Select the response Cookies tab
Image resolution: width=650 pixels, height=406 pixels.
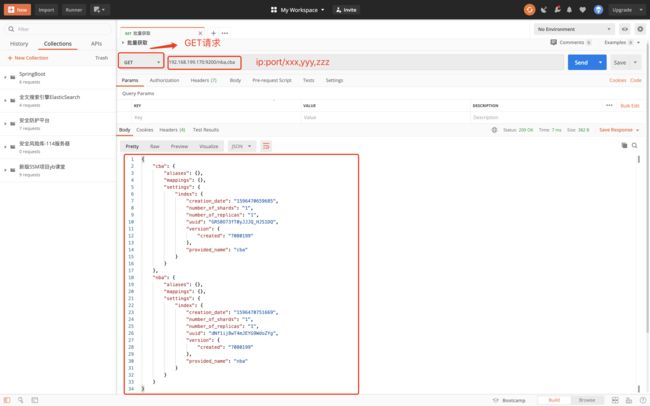pos(145,130)
